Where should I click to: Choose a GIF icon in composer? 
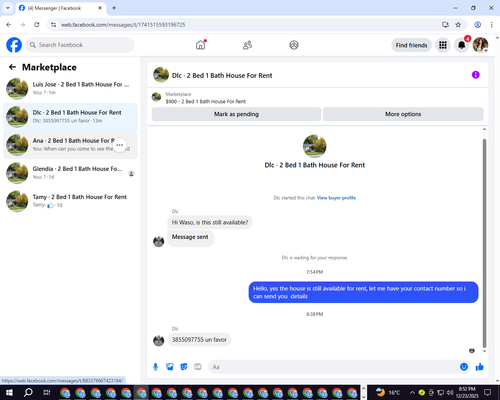pos(198,367)
